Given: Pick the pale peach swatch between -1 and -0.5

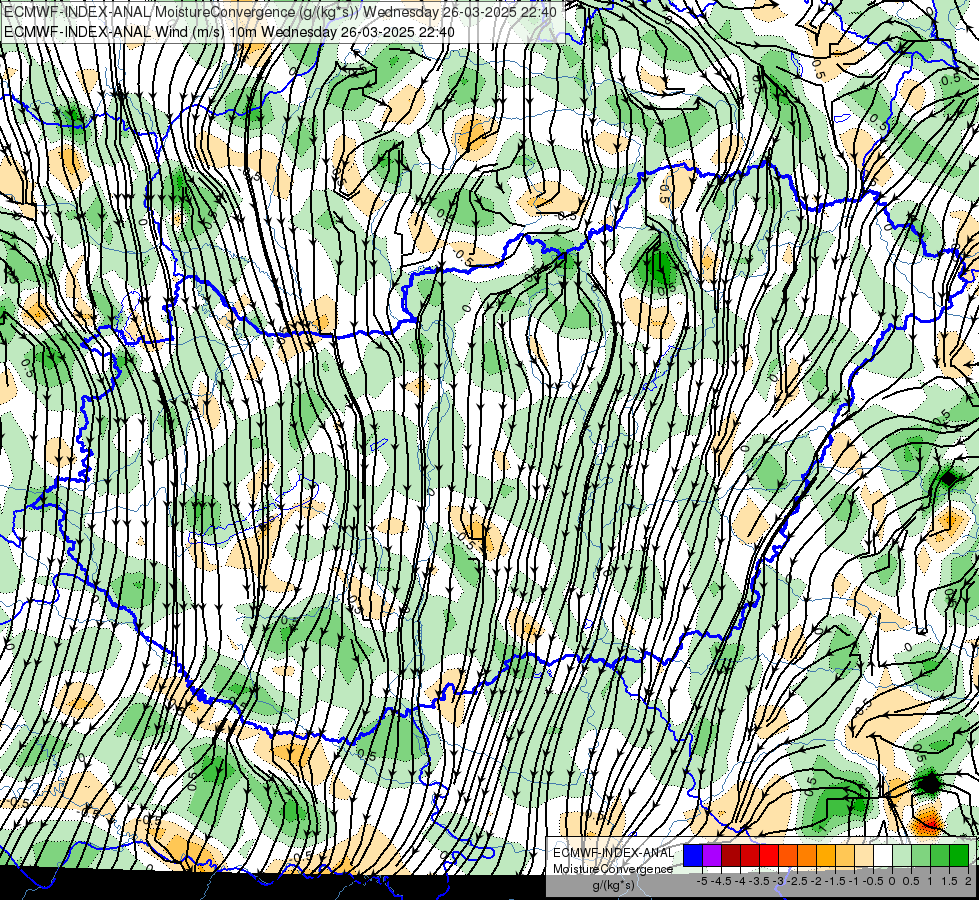Looking at the screenshot, I should click(x=863, y=856).
